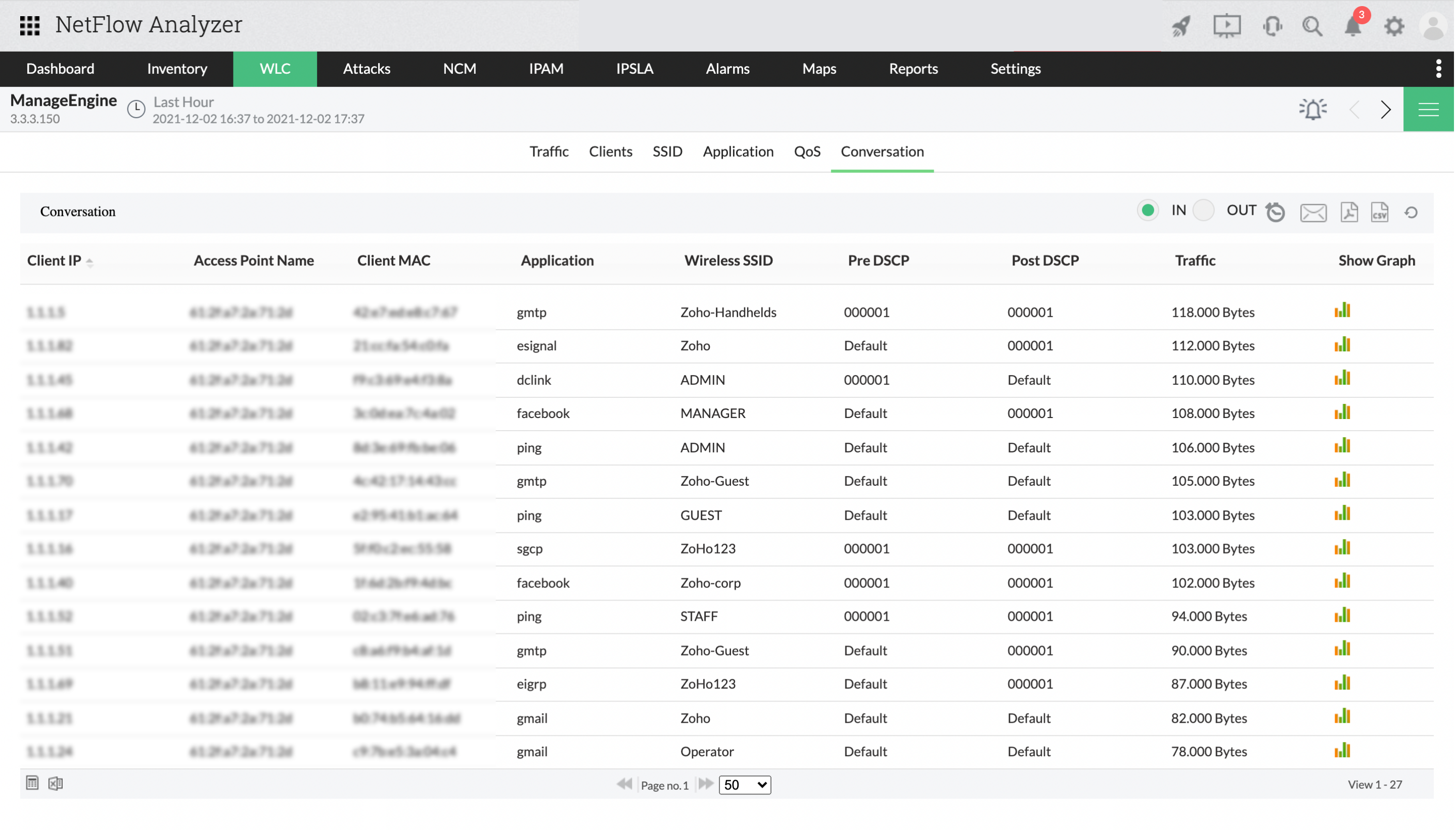Screen dimensions: 1456x830
Task: Export conversation as CSV icon
Action: tap(1379, 211)
